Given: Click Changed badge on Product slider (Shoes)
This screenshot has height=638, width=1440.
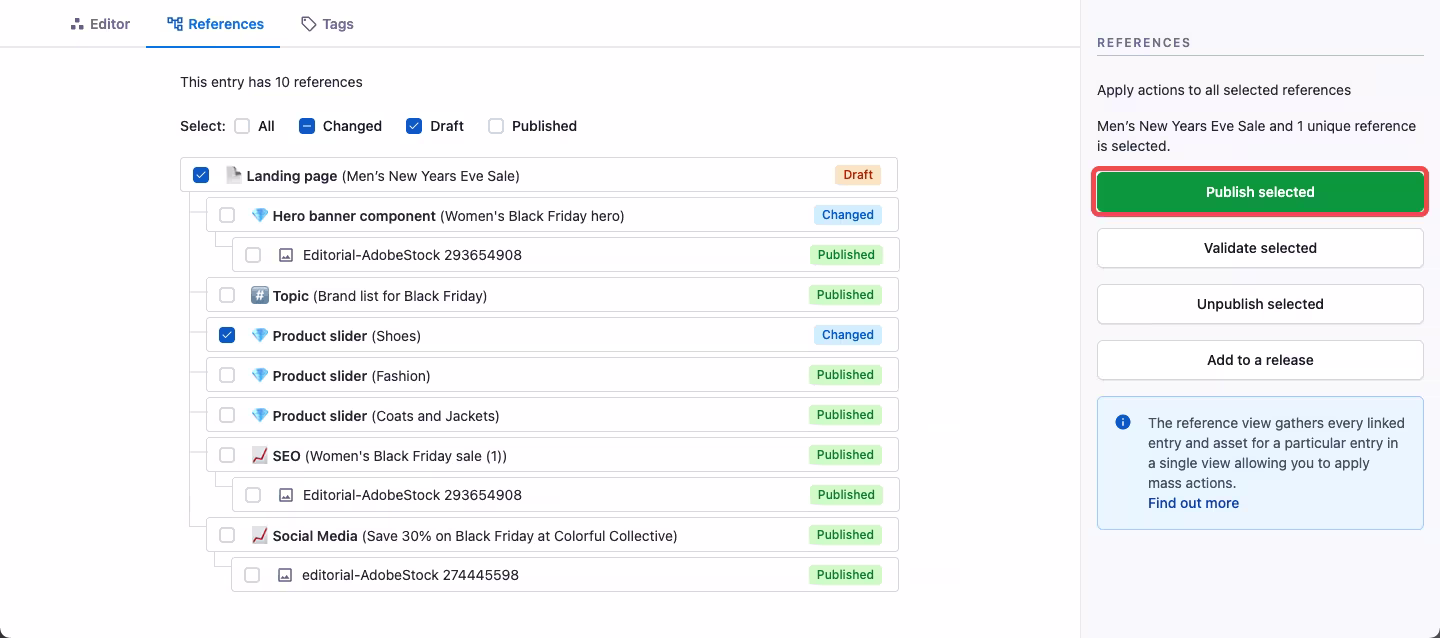Looking at the screenshot, I should (x=848, y=335).
